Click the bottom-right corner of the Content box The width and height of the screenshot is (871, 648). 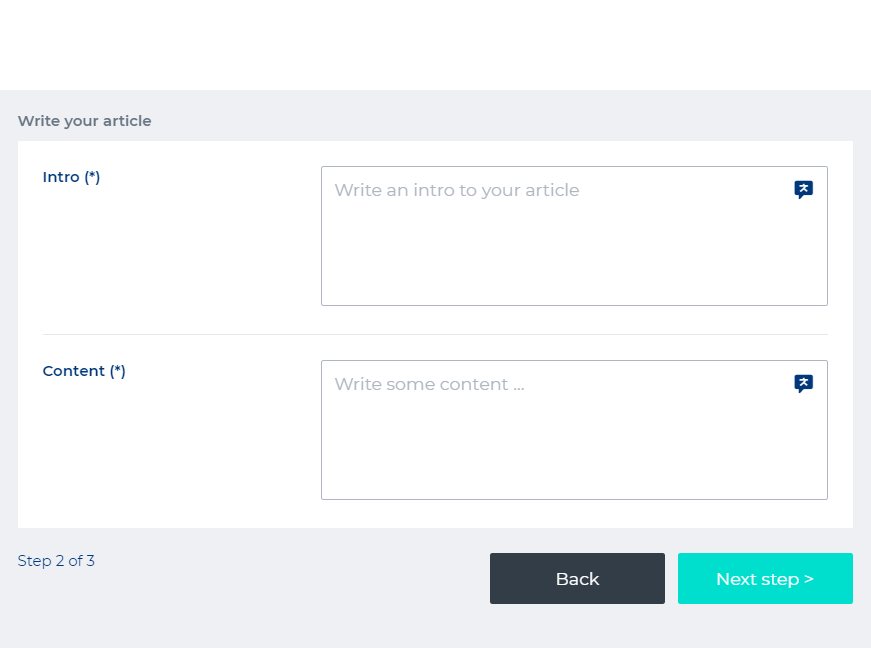(824, 496)
